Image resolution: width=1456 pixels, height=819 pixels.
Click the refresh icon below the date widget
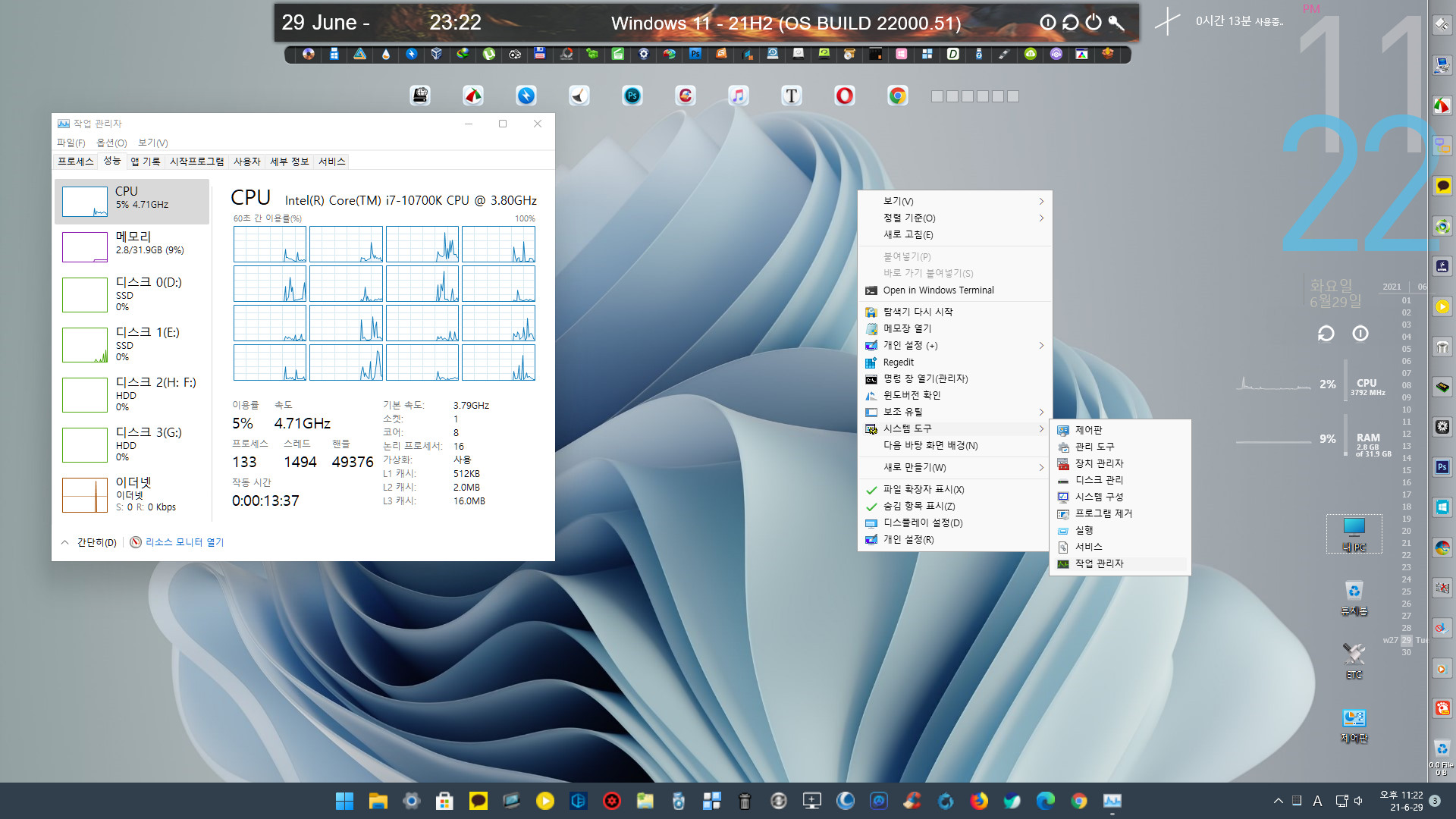(1326, 334)
